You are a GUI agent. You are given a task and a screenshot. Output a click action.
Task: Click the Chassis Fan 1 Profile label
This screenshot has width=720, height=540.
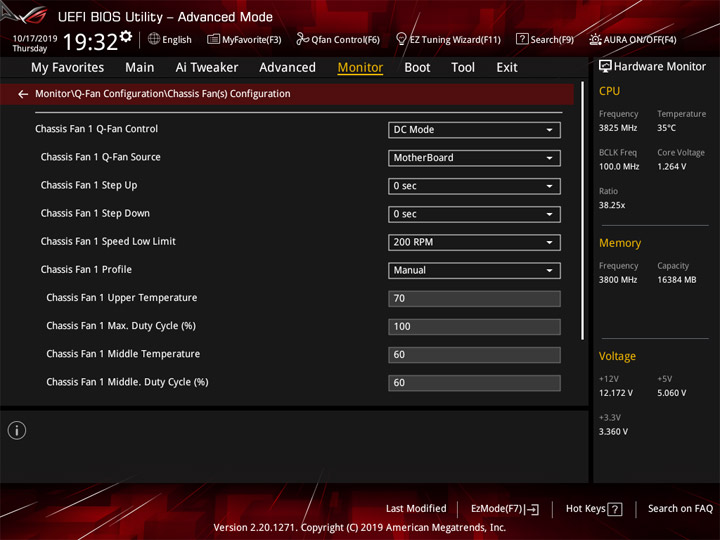pos(86,270)
